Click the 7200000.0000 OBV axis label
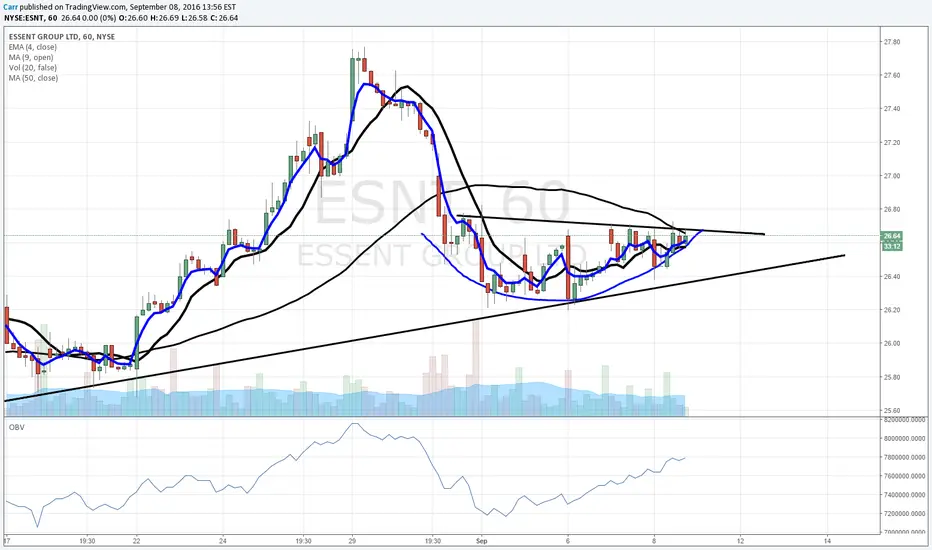Viewport: 932px width, 550px height. click(905, 513)
